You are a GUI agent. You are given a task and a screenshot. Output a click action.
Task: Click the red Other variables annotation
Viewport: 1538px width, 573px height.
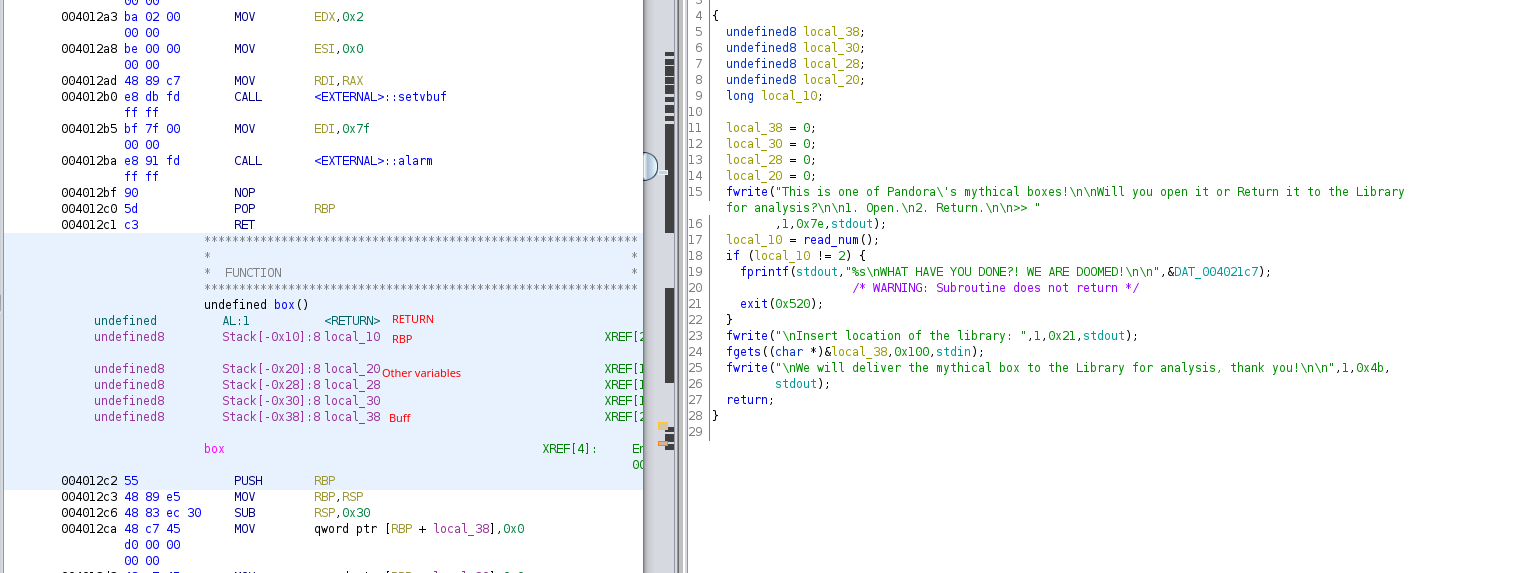pos(421,373)
